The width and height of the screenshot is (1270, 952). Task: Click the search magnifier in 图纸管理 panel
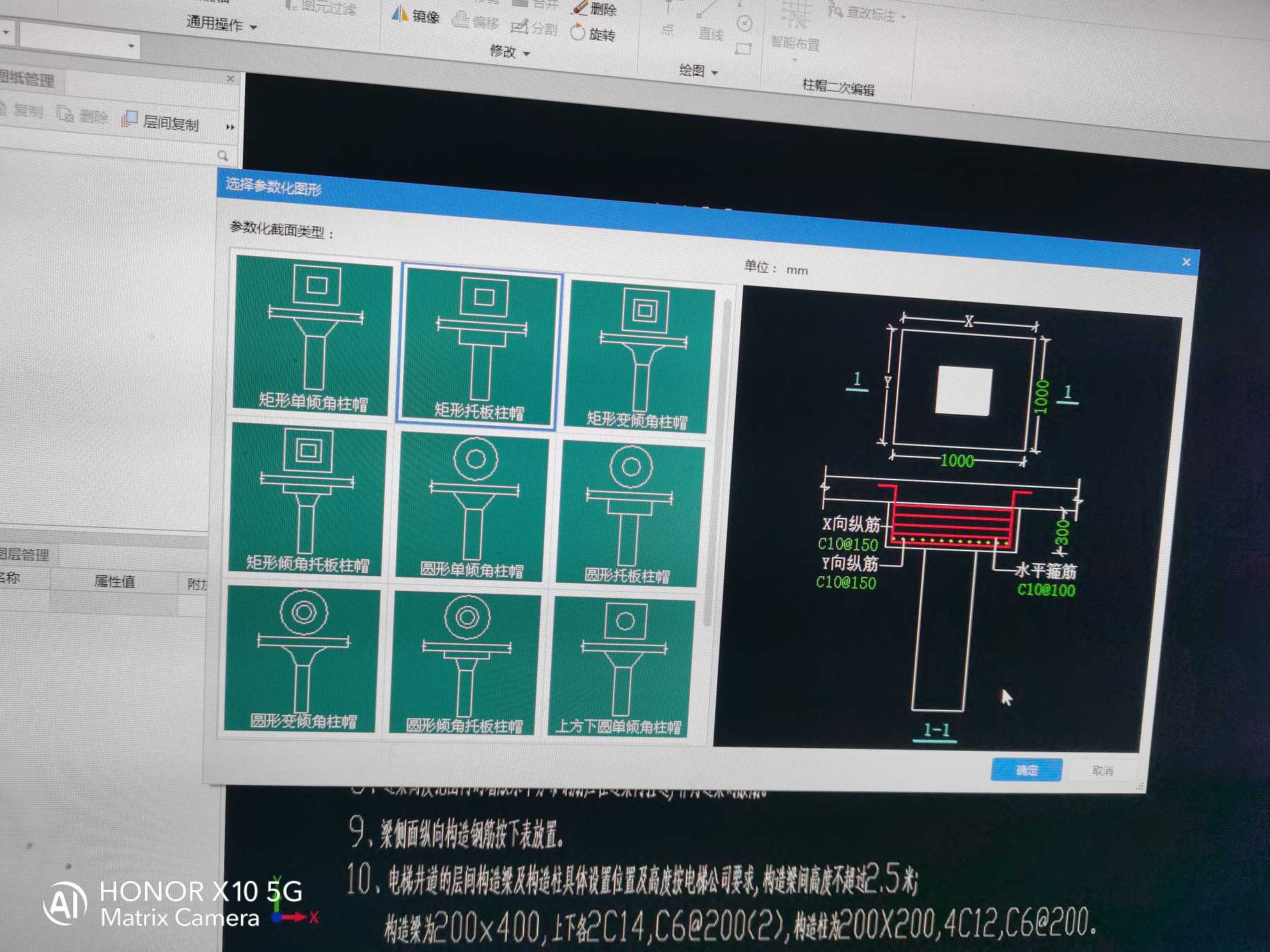pos(223,155)
